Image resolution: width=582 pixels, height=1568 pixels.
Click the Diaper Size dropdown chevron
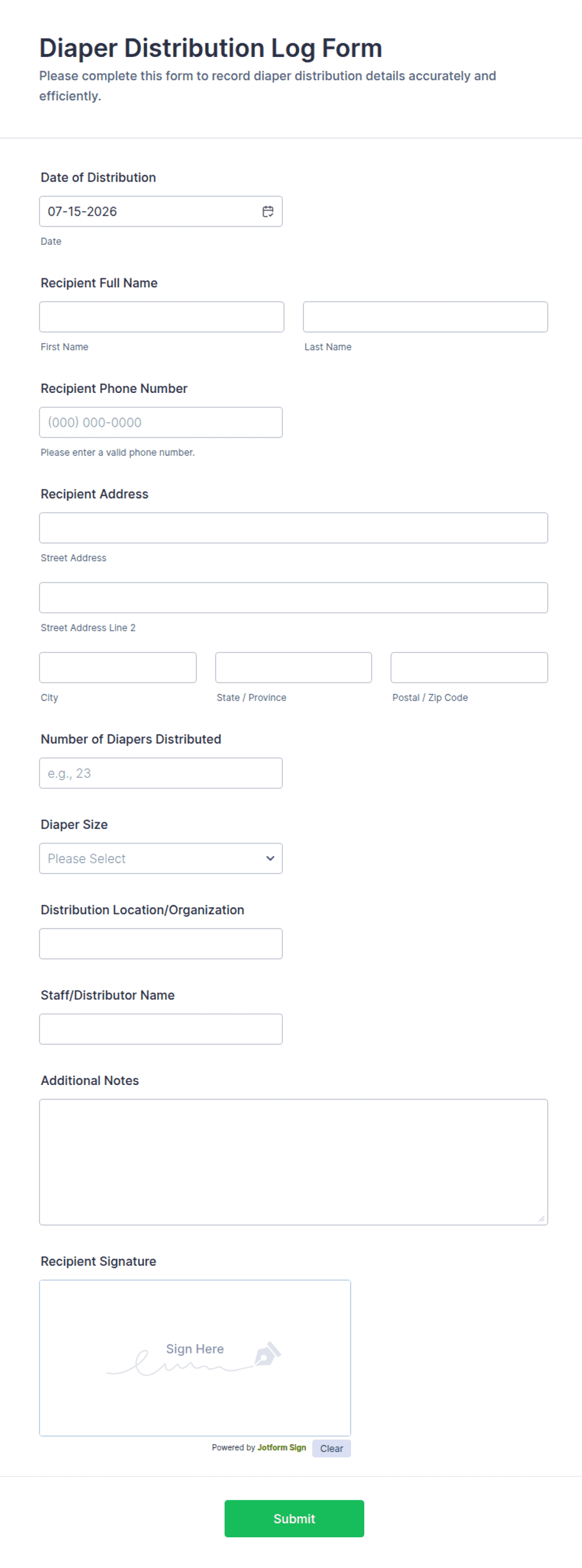[270, 858]
